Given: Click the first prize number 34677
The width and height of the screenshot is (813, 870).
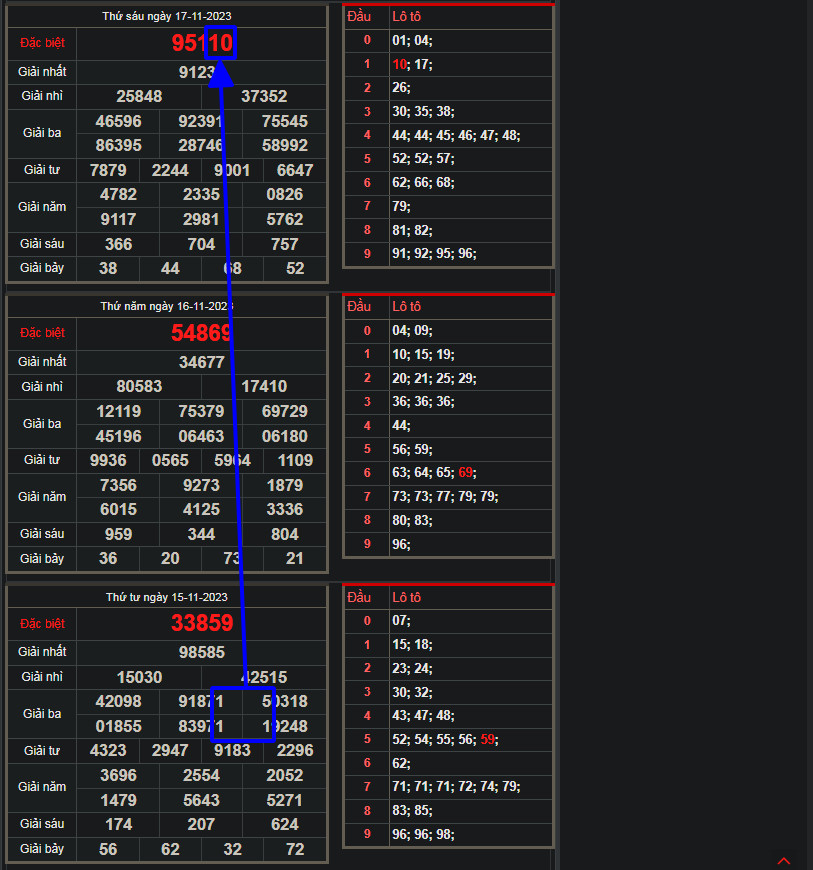Looking at the screenshot, I should click(202, 362).
